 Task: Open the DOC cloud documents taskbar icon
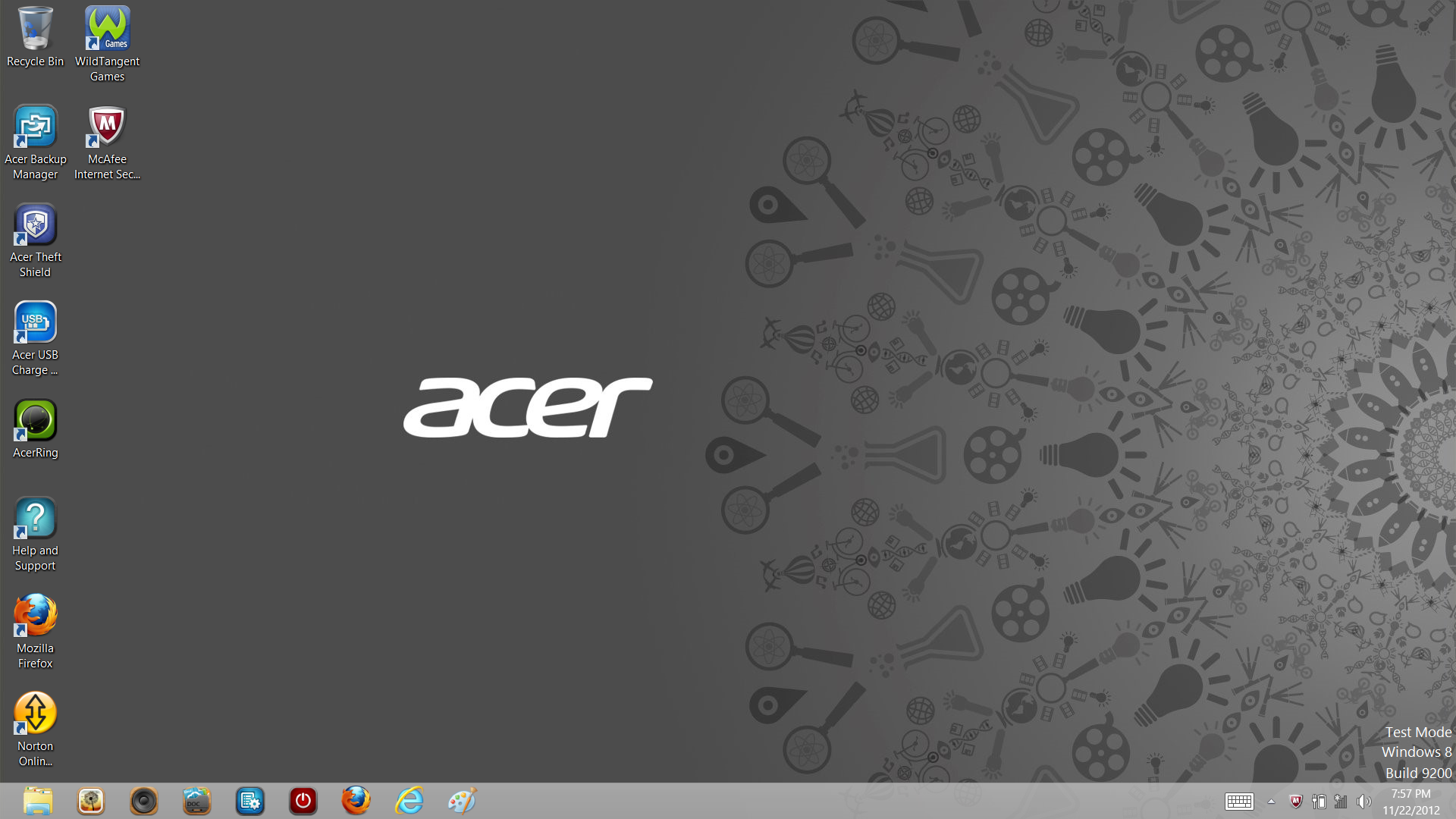[x=197, y=801]
